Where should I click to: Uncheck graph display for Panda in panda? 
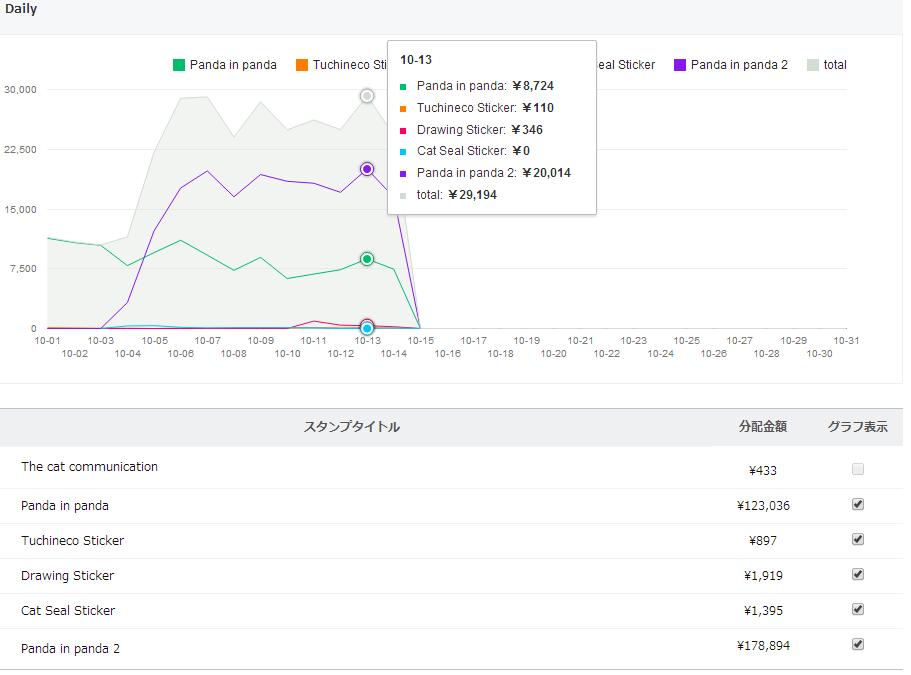point(858,504)
